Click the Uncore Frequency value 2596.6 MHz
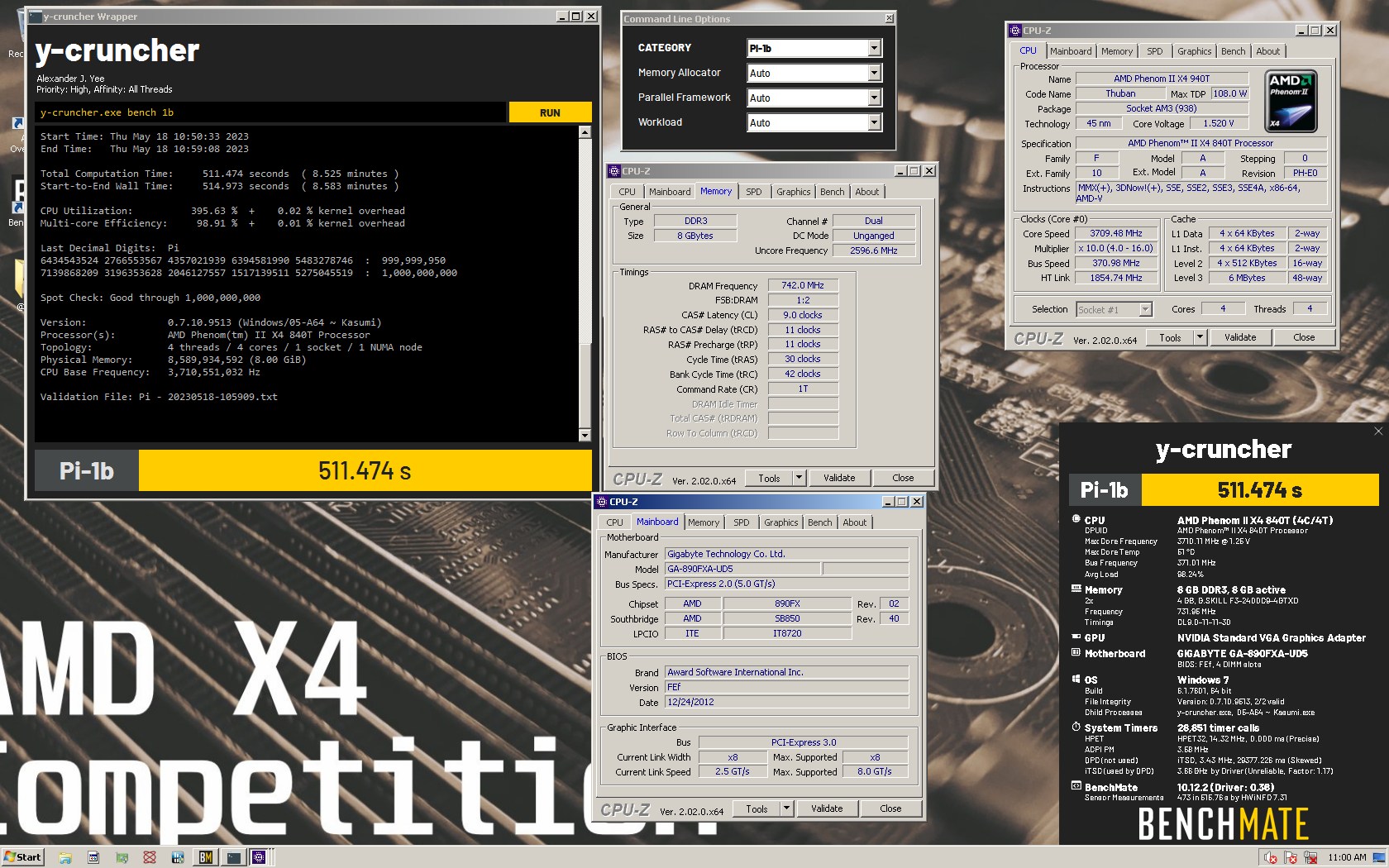This screenshot has width=1389, height=868. click(873, 250)
